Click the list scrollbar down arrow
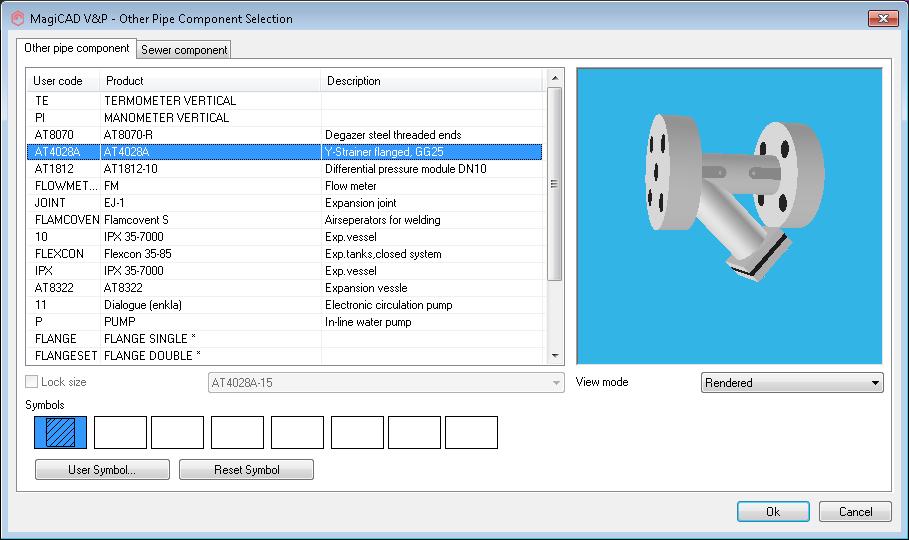 (555, 356)
